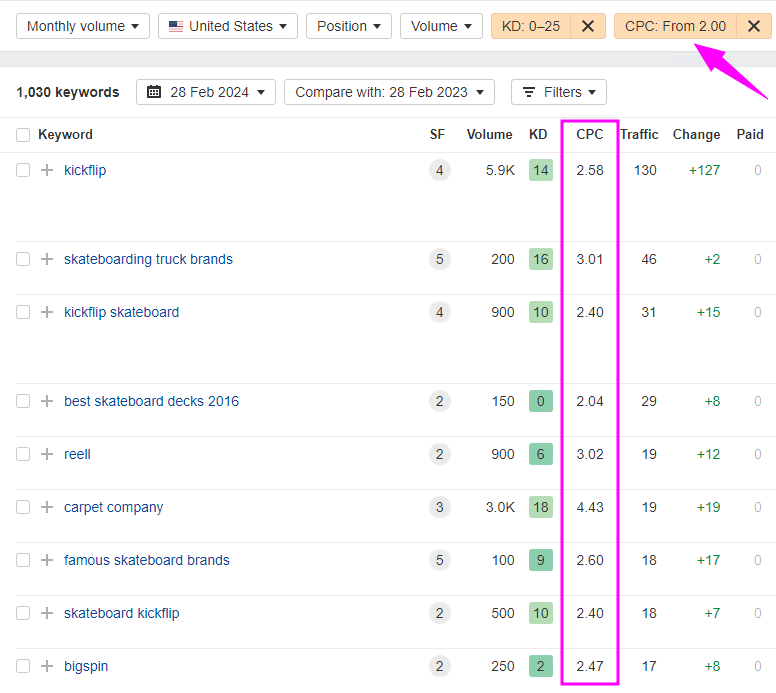Viewport: 776px width, 693px height.
Task: Open best skateboard decks 2016 keyword link
Action: [x=151, y=401]
